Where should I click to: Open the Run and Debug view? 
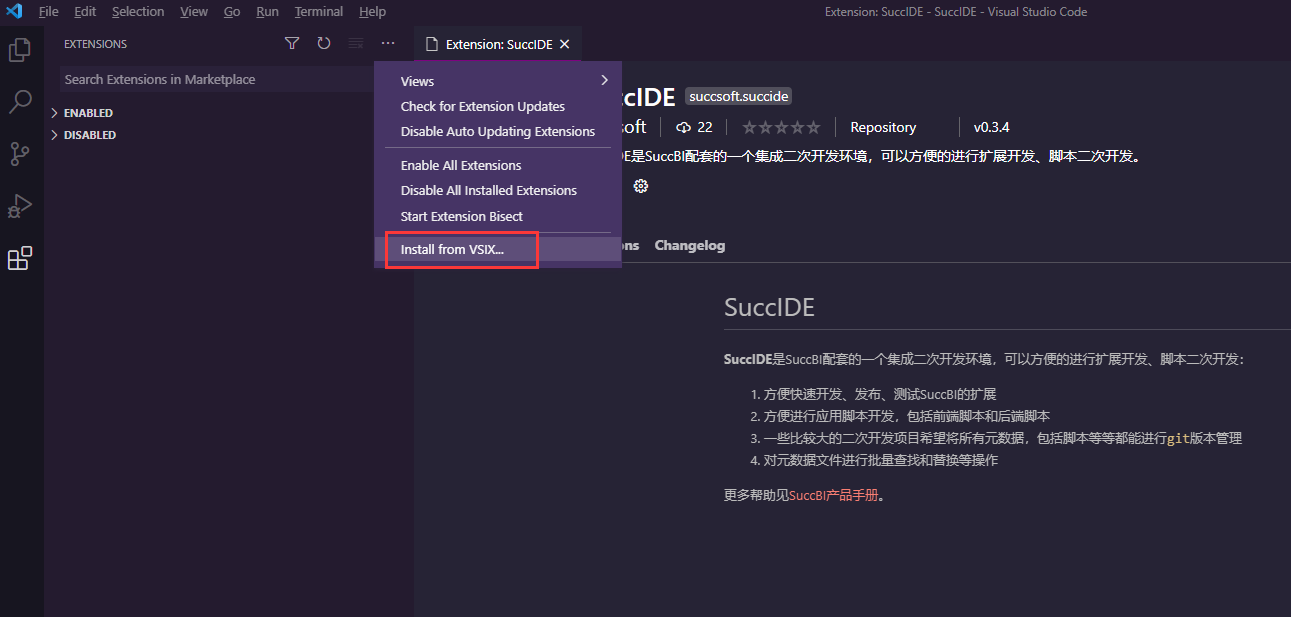(x=20, y=206)
